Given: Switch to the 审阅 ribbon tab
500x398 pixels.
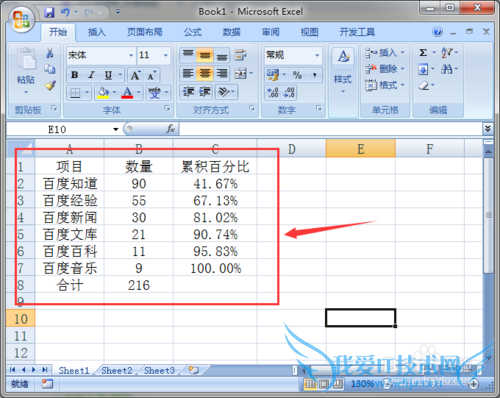Looking at the screenshot, I should tap(270, 32).
